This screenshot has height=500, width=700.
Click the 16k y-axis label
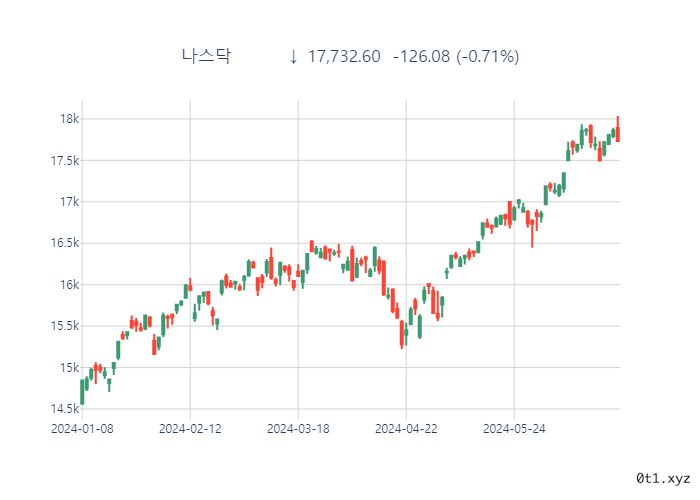[70, 284]
